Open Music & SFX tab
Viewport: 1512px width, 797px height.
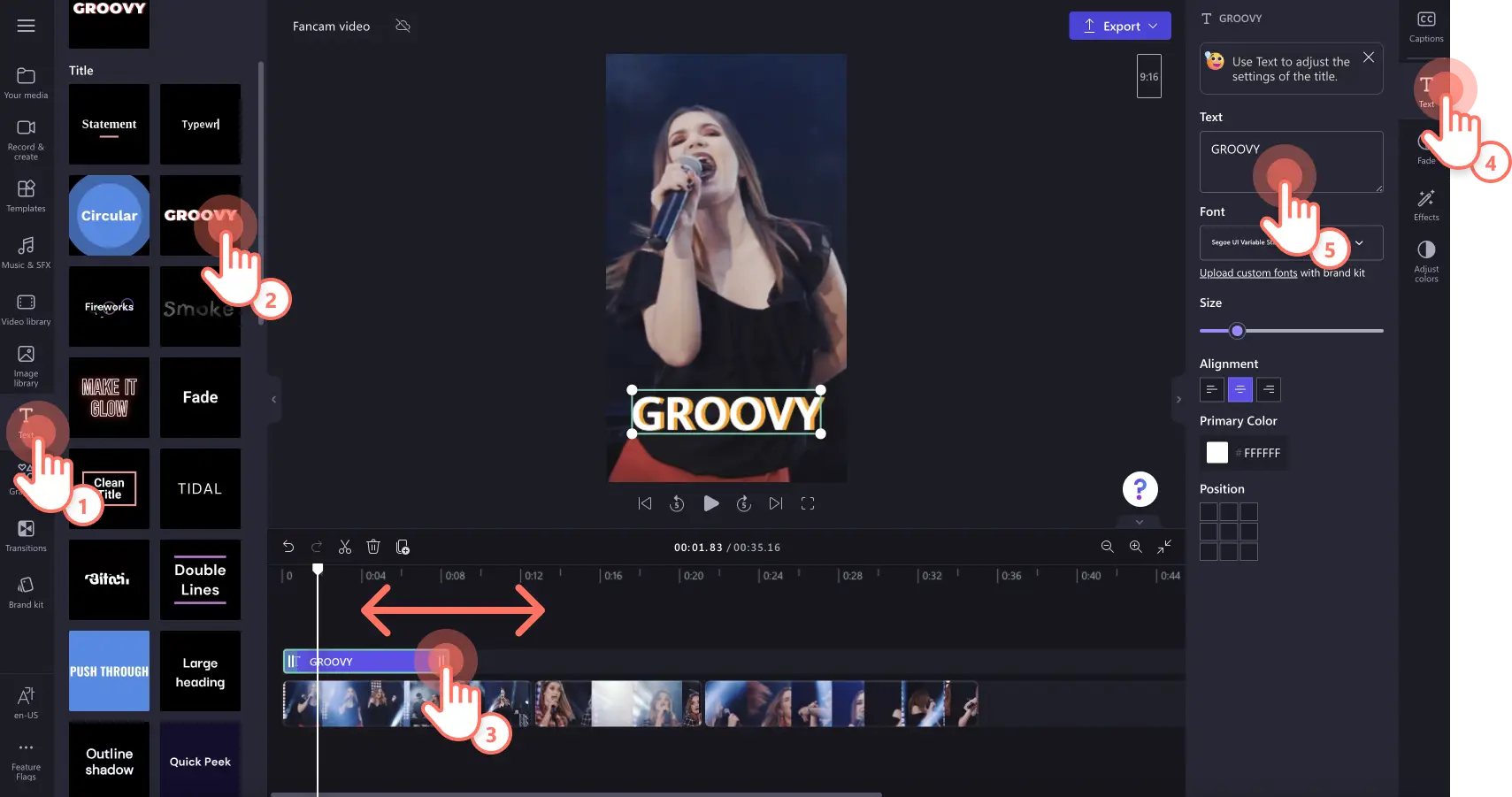coord(27,253)
